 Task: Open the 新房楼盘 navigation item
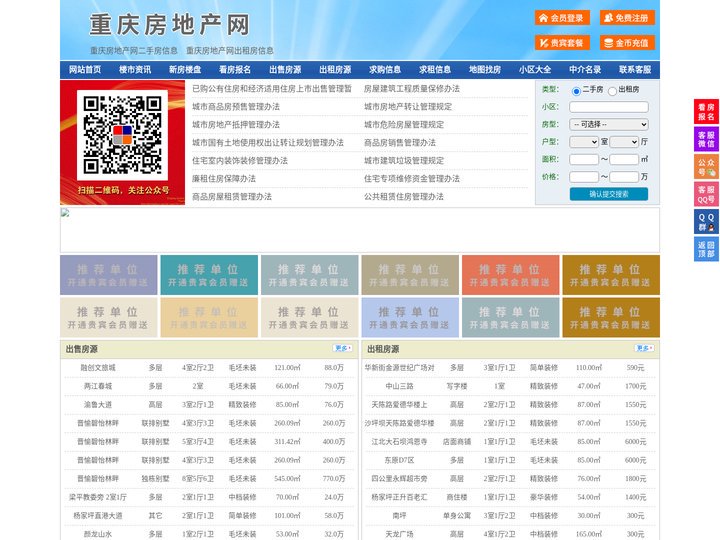(x=185, y=70)
